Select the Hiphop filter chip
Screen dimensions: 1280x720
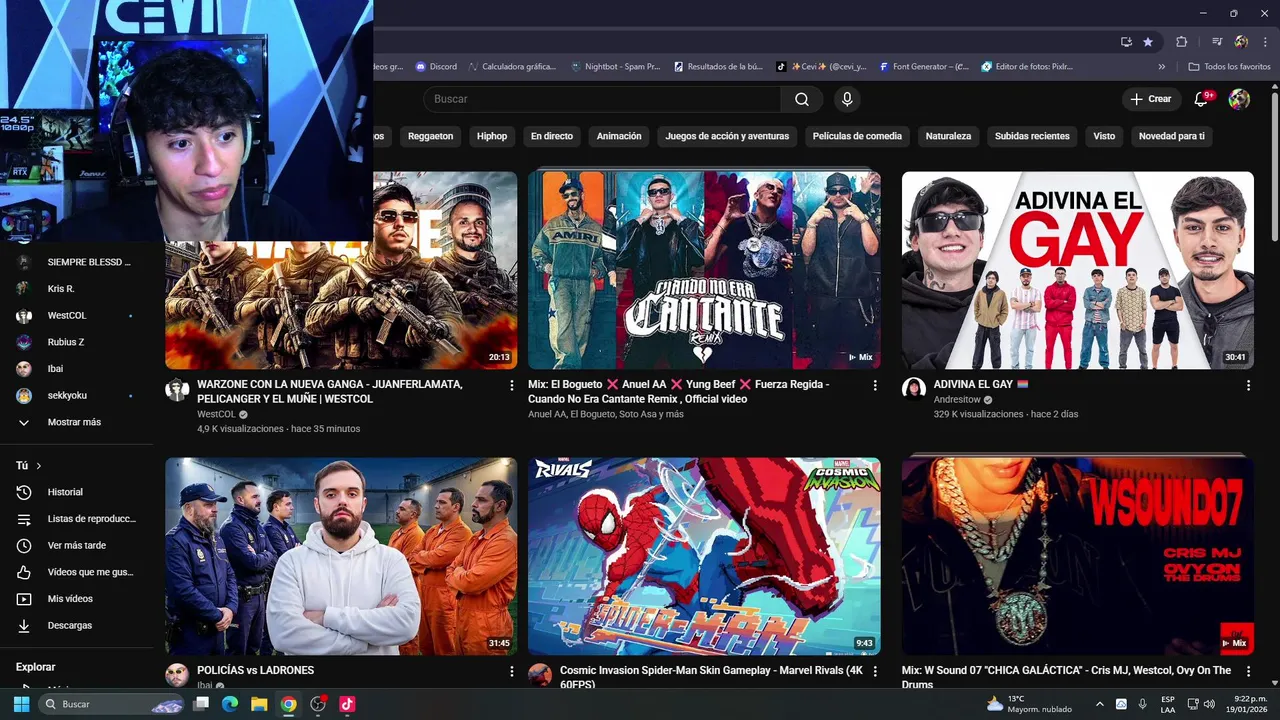492,136
